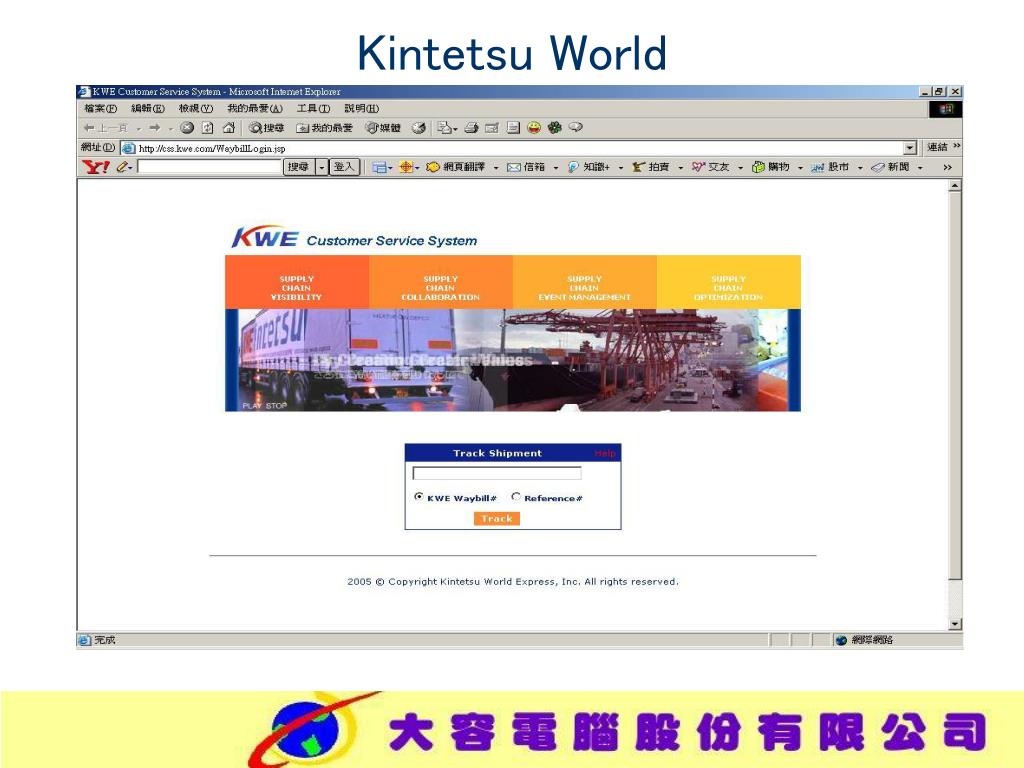The width and height of the screenshot is (1024, 768).
Task: Expand the 網頁翻譯 dropdown arrow
Action: pyautogui.click(x=496, y=168)
